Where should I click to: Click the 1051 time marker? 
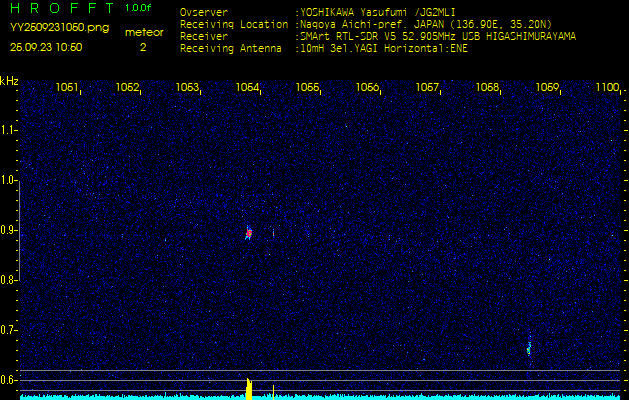[x=68, y=88]
